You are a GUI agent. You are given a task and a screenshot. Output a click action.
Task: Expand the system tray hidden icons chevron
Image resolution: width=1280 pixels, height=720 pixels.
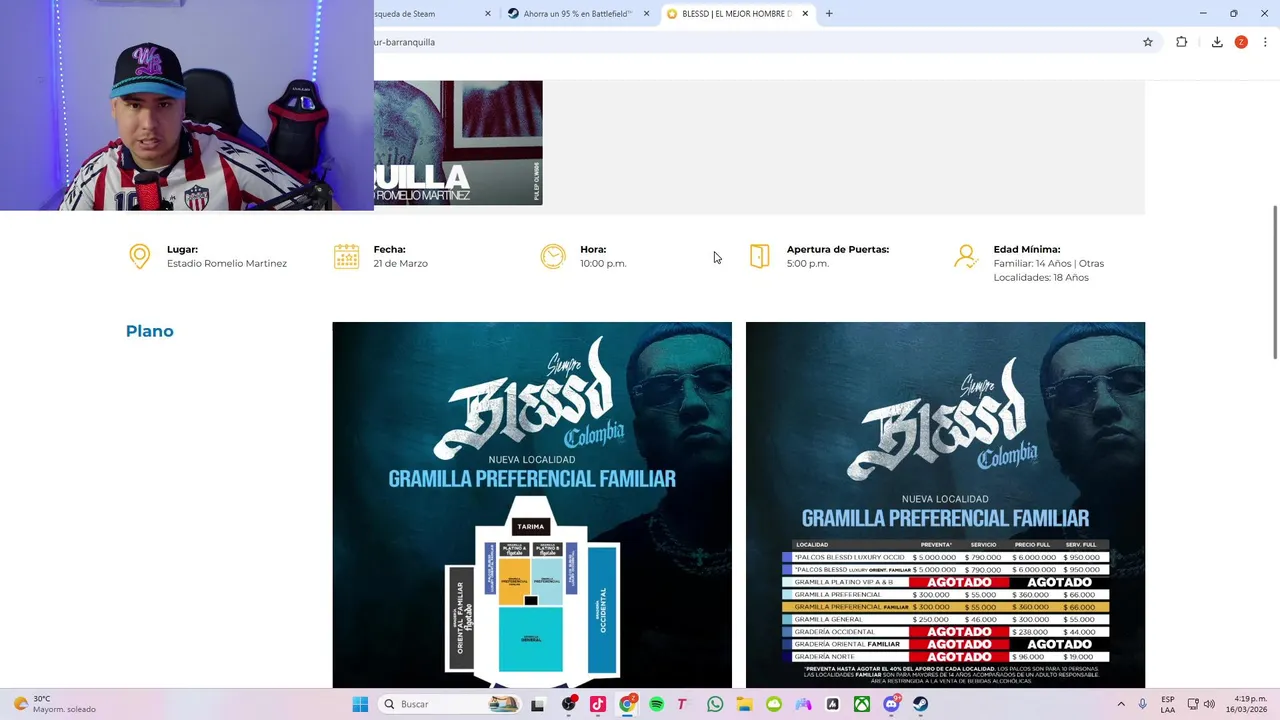[1121, 704]
